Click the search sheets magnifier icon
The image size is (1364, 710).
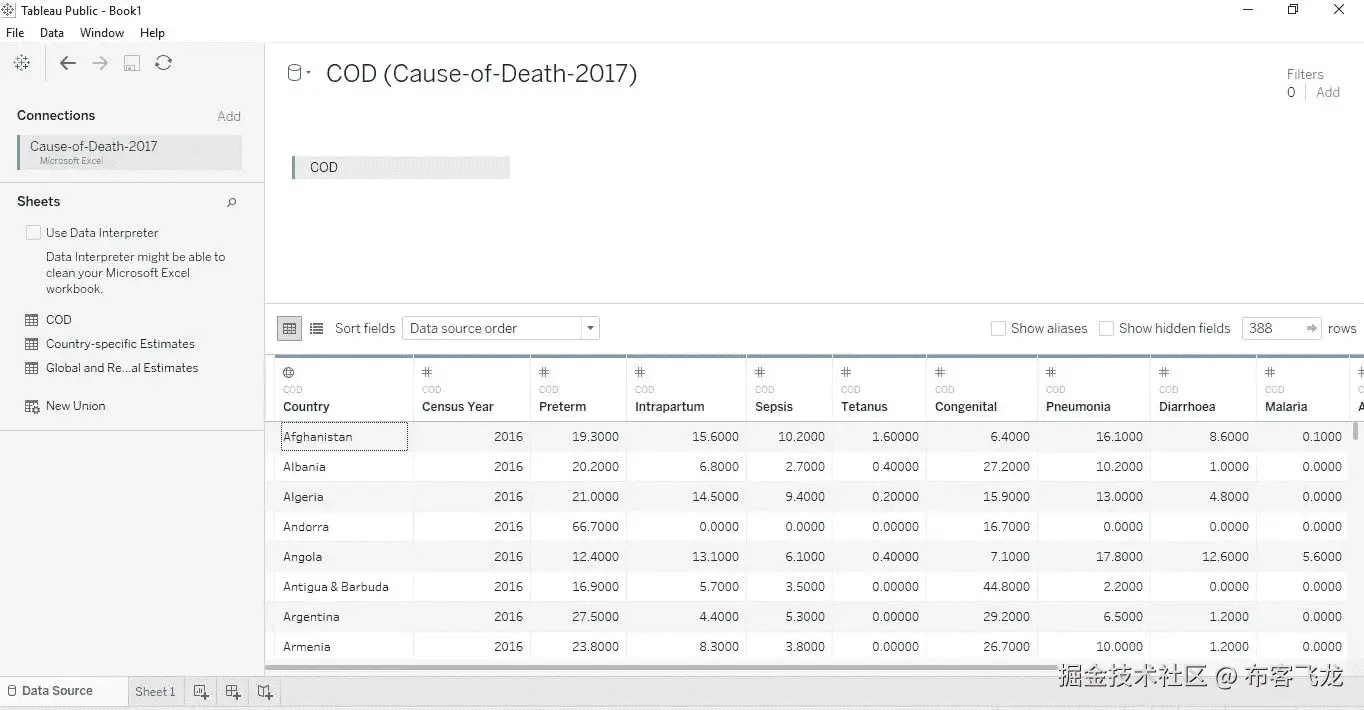click(x=232, y=202)
